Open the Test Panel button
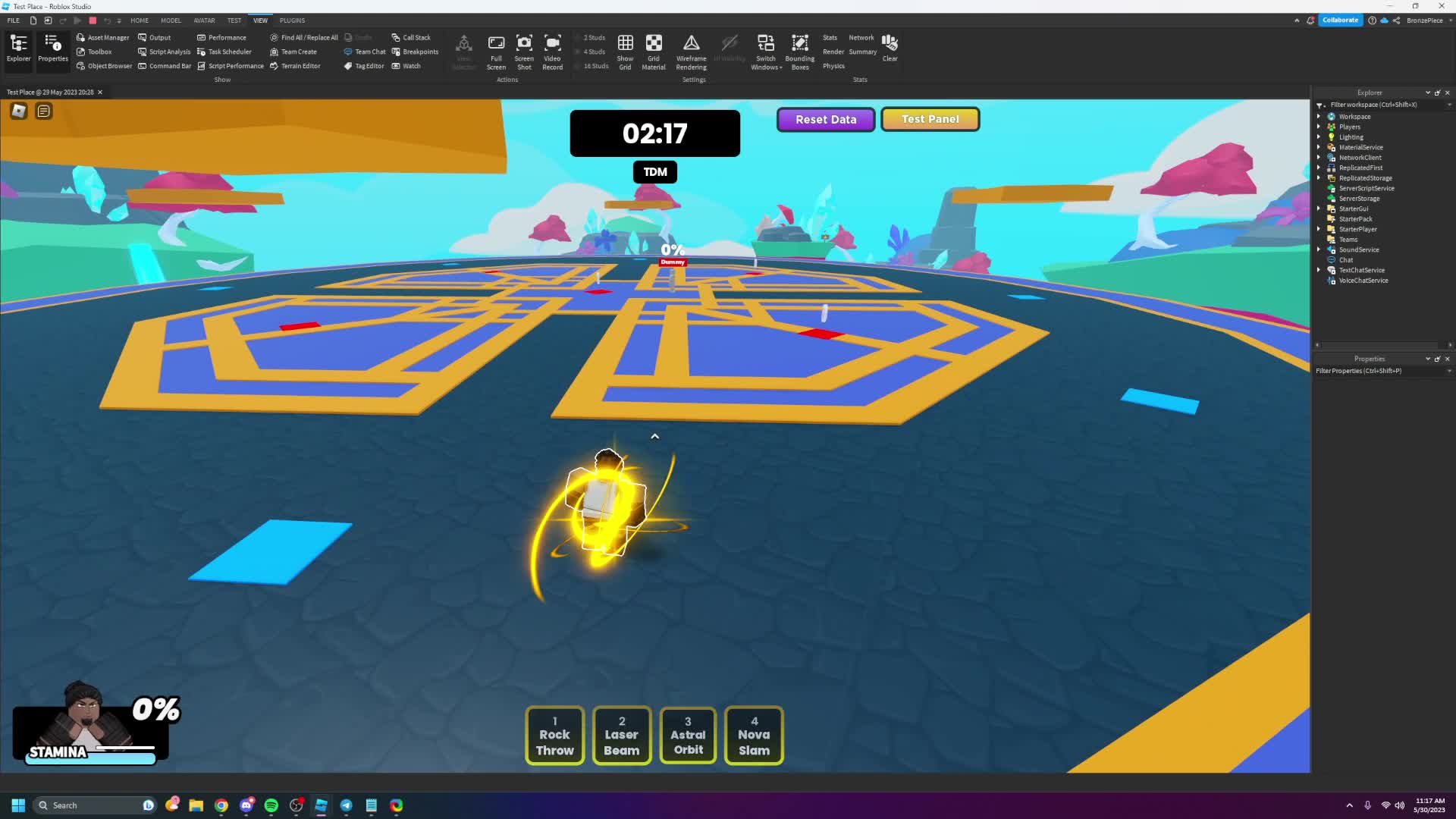Image resolution: width=1456 pixels, height=819 pixels. tap(930, 119)
